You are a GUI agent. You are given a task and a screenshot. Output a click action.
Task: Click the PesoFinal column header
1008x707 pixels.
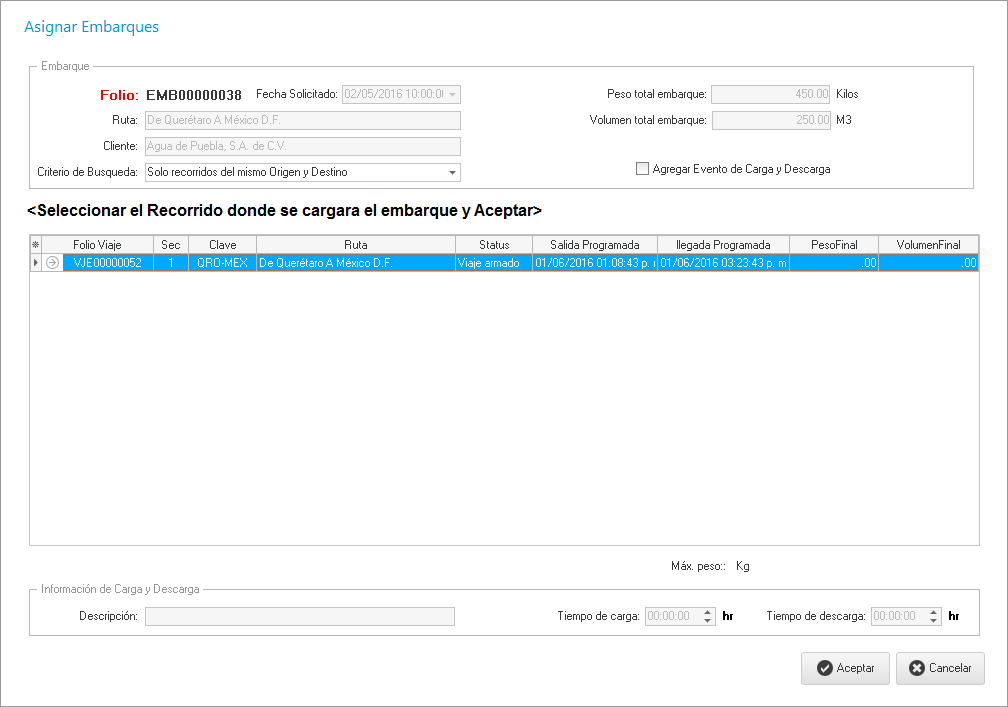coord(833,245)
